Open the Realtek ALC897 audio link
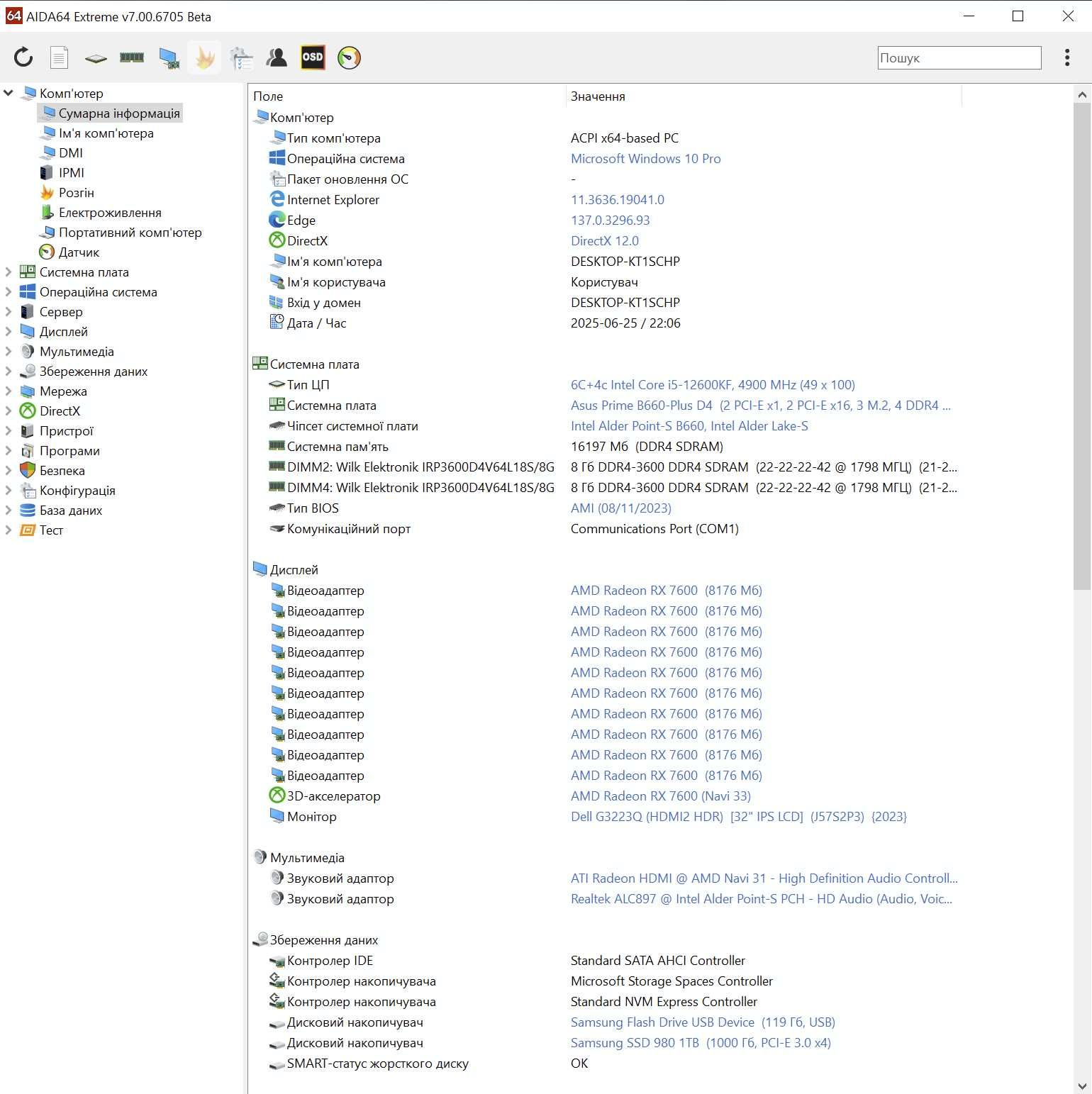This screenshot has width=1092, height=1094. tap(762, 898)
